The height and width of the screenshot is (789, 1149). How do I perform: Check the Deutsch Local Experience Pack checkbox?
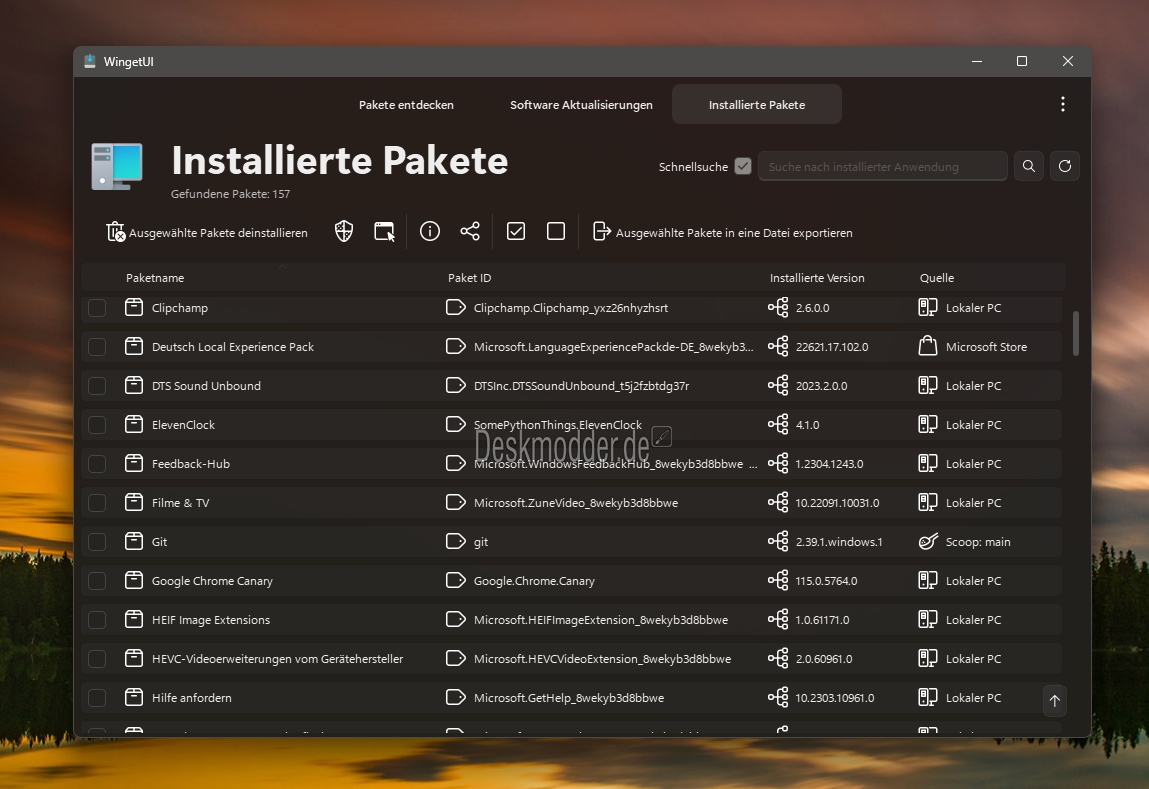pos(97,347)
